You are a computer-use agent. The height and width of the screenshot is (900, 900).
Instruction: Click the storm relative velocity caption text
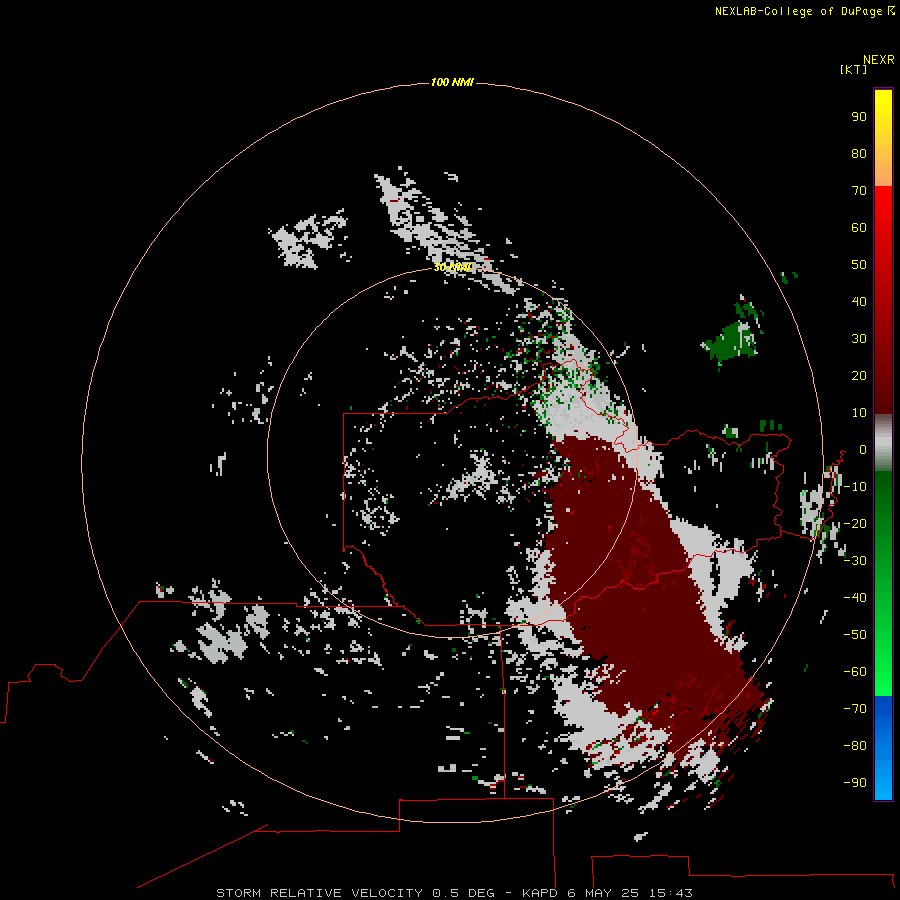tap(454, 893)
